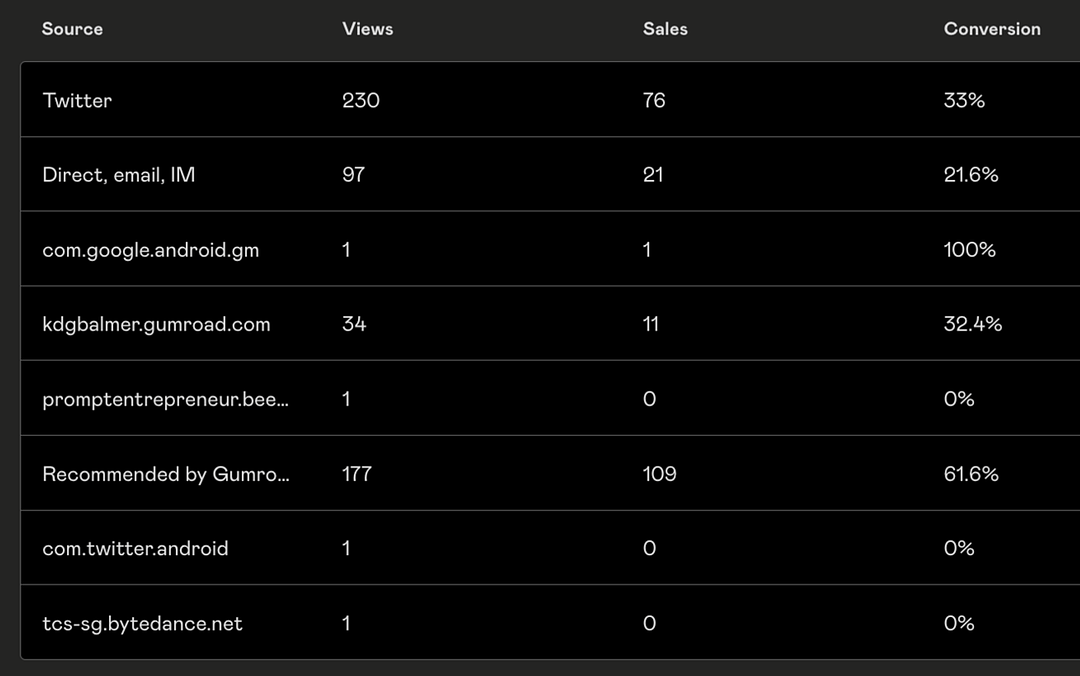Click the Sales column header
This screenshot has height=676, width=1080.
(665, 29)
